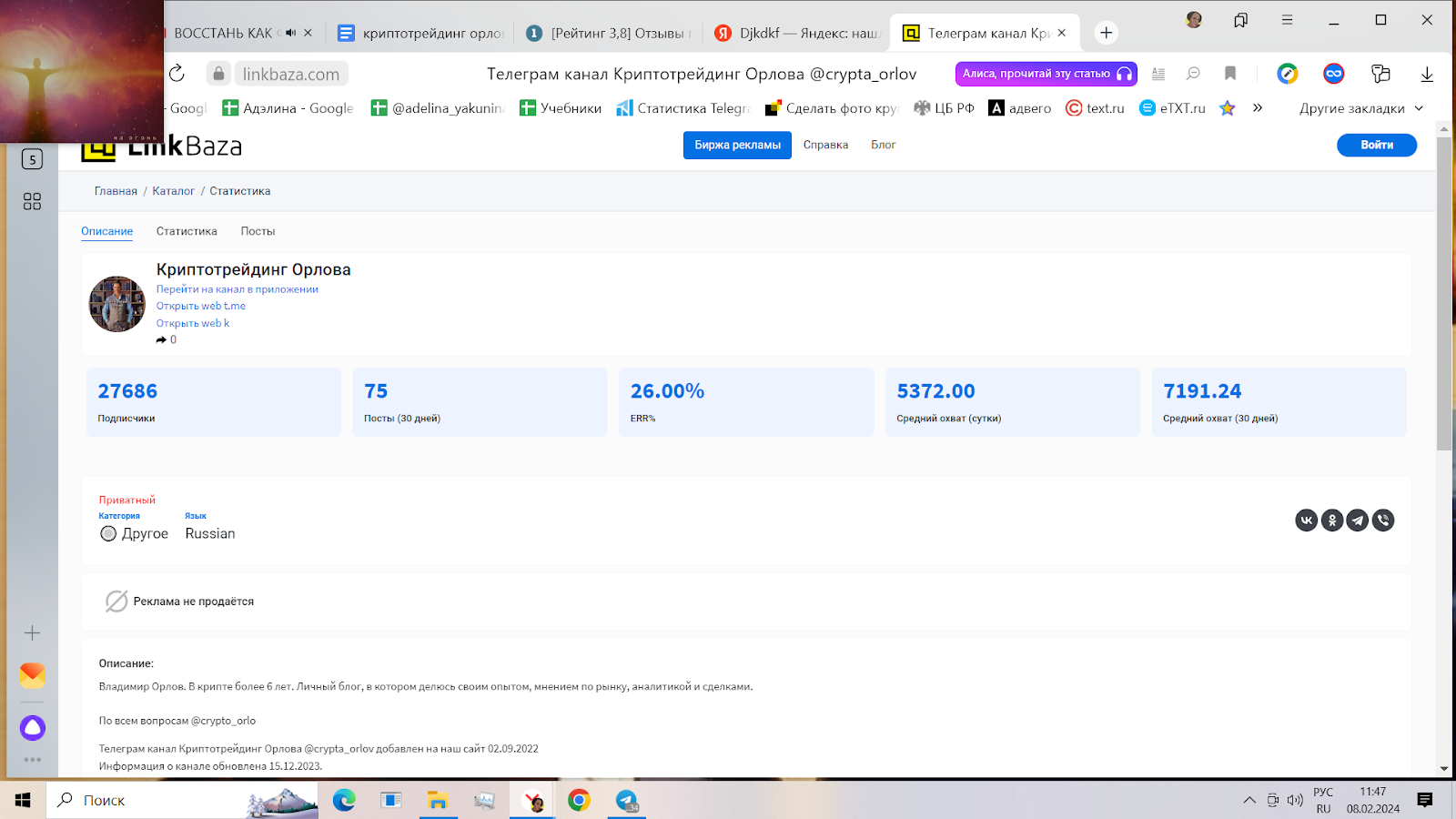The height and width of the screenshot is (819, 1456).
Task: Click the channel avatar thumbnail
Action: point(116,304)
